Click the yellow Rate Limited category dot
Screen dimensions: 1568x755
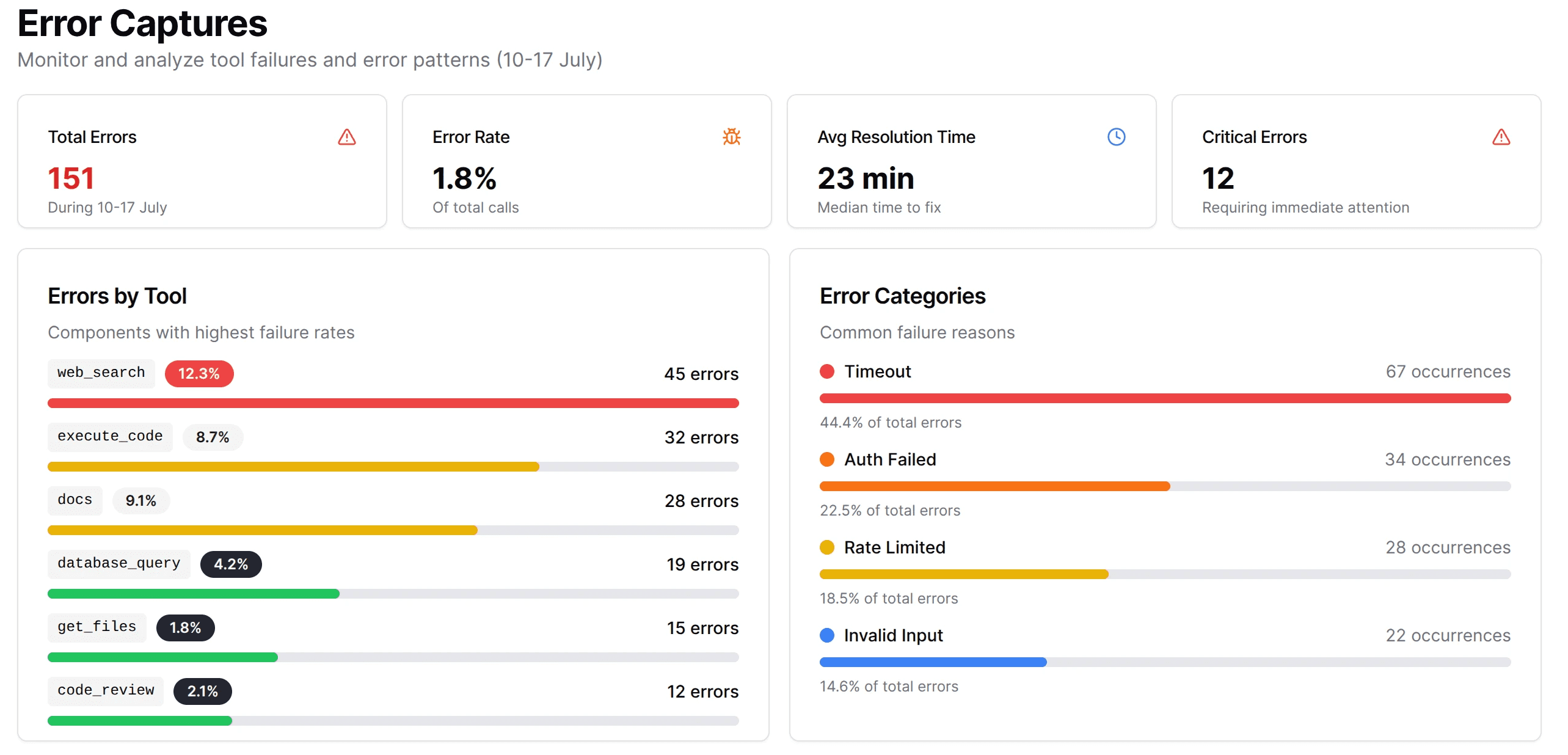(x=827, y=547)
